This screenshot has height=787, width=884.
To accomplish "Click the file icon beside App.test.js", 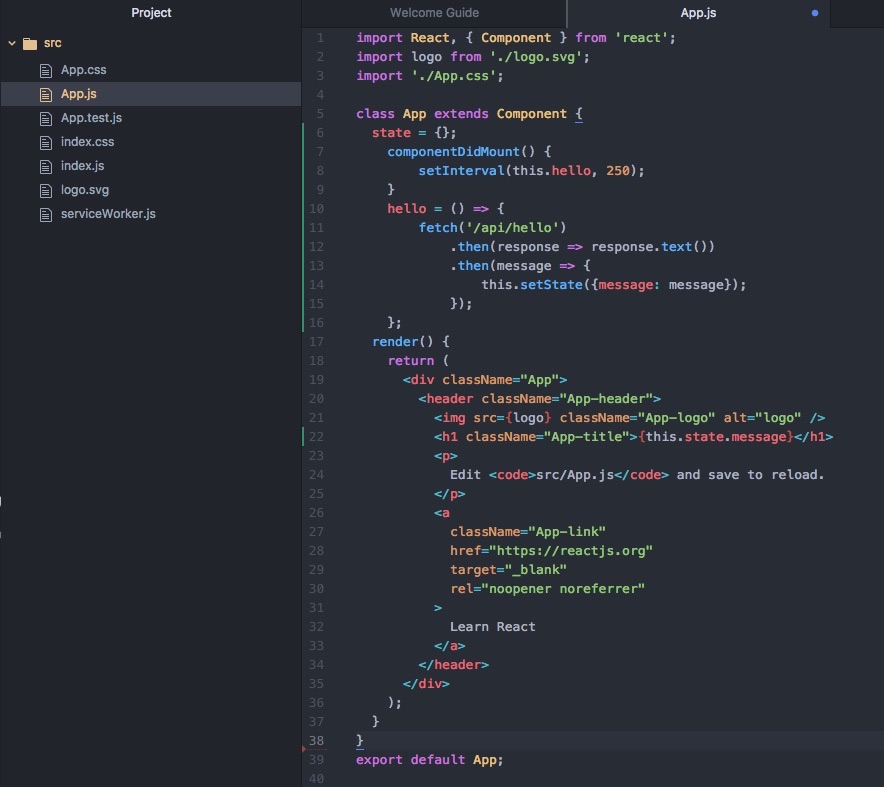I will 46,118.
